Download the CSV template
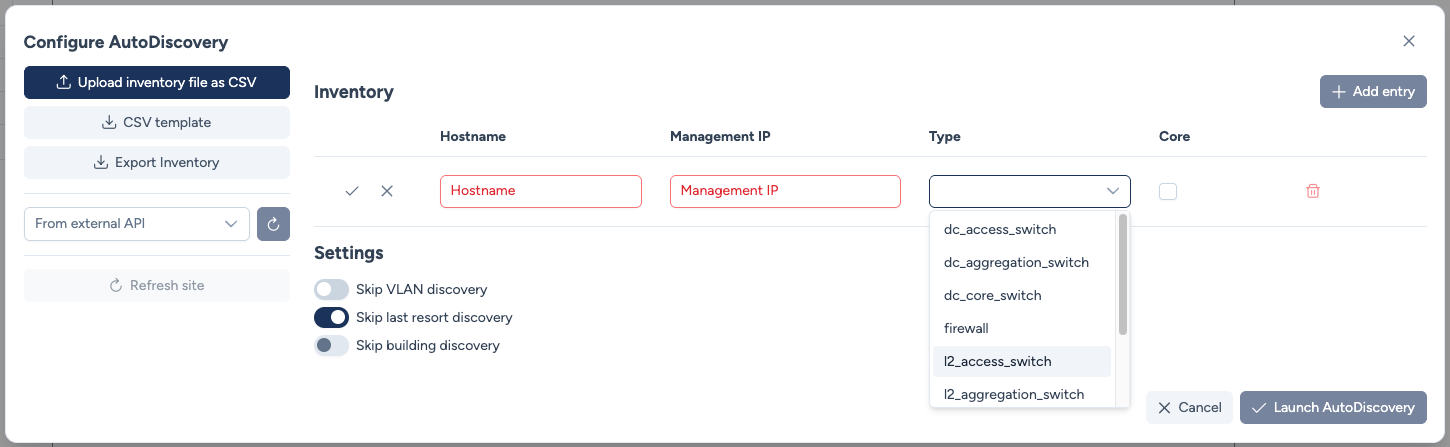This screenshot has height=447, width=1450. [157, 122]
